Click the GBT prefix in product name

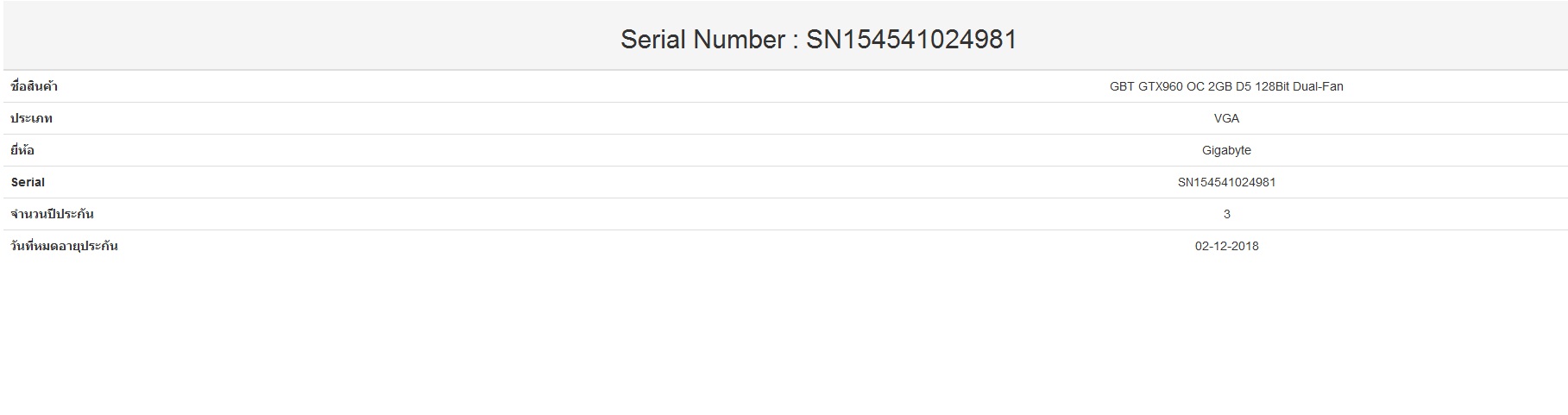tap(1122, 86)
